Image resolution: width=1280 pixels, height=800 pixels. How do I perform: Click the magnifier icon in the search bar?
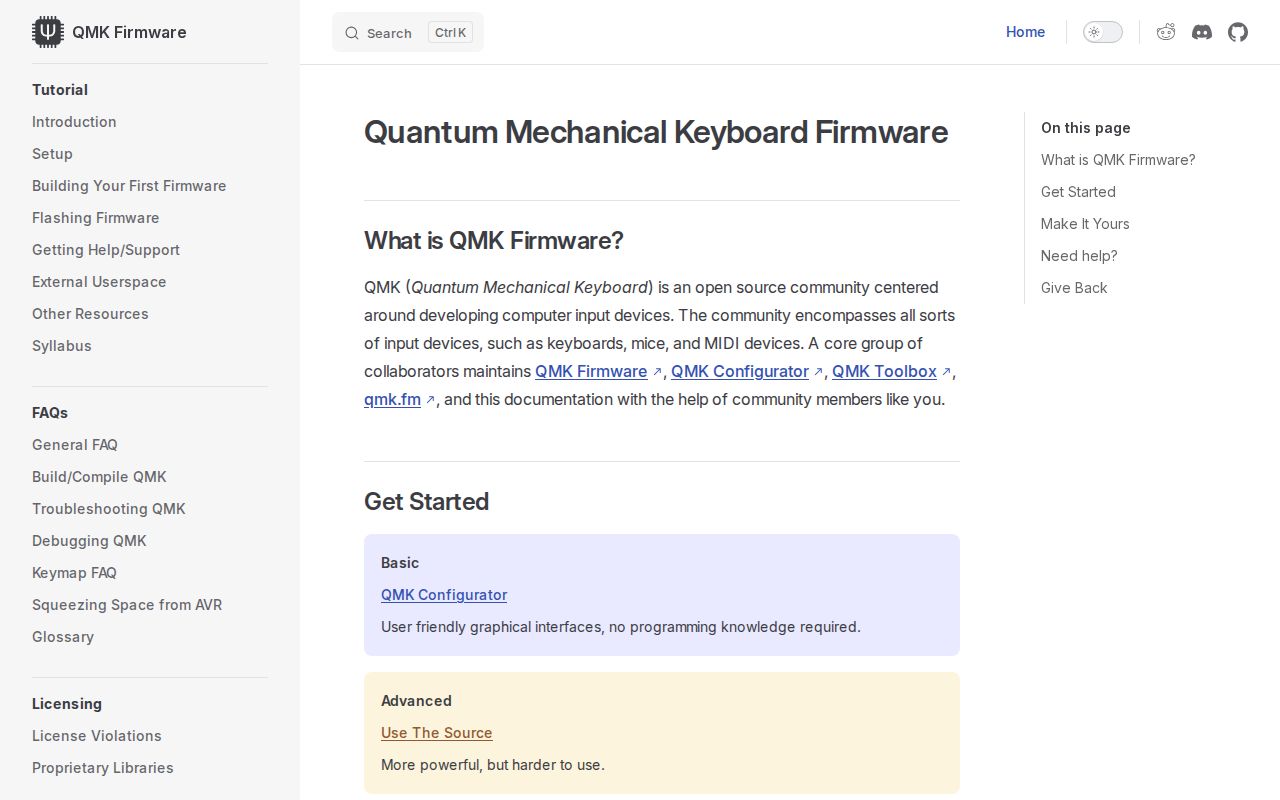352,33
